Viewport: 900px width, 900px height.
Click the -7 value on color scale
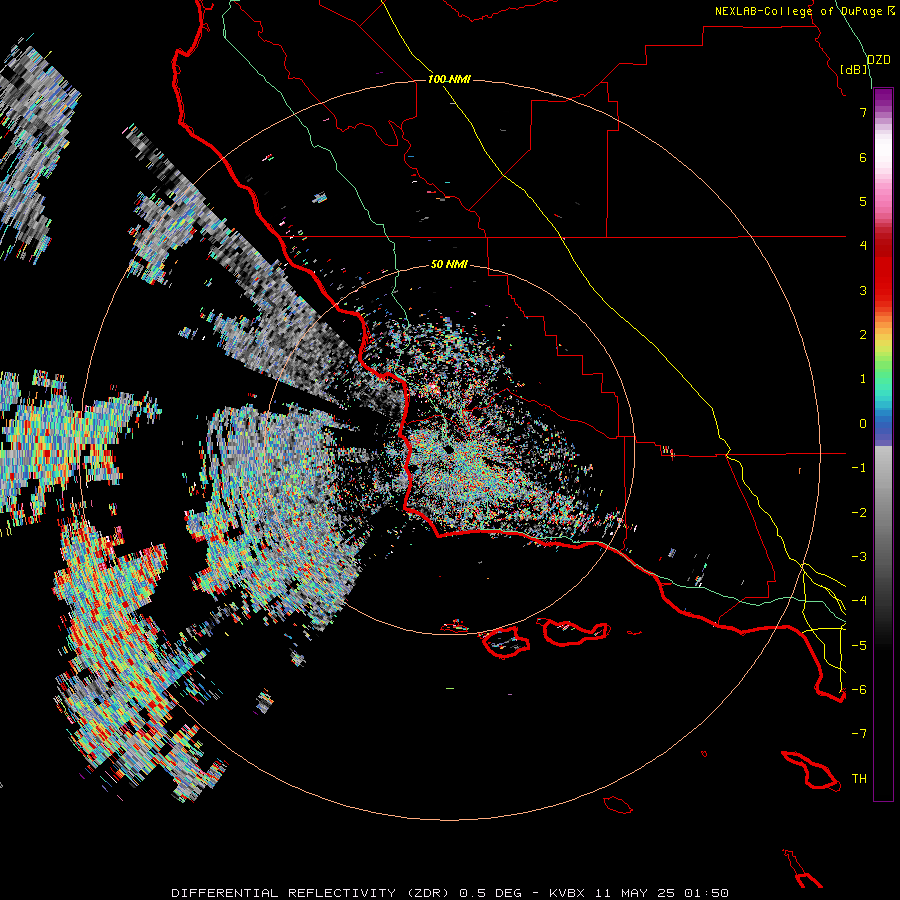point(859,734)
